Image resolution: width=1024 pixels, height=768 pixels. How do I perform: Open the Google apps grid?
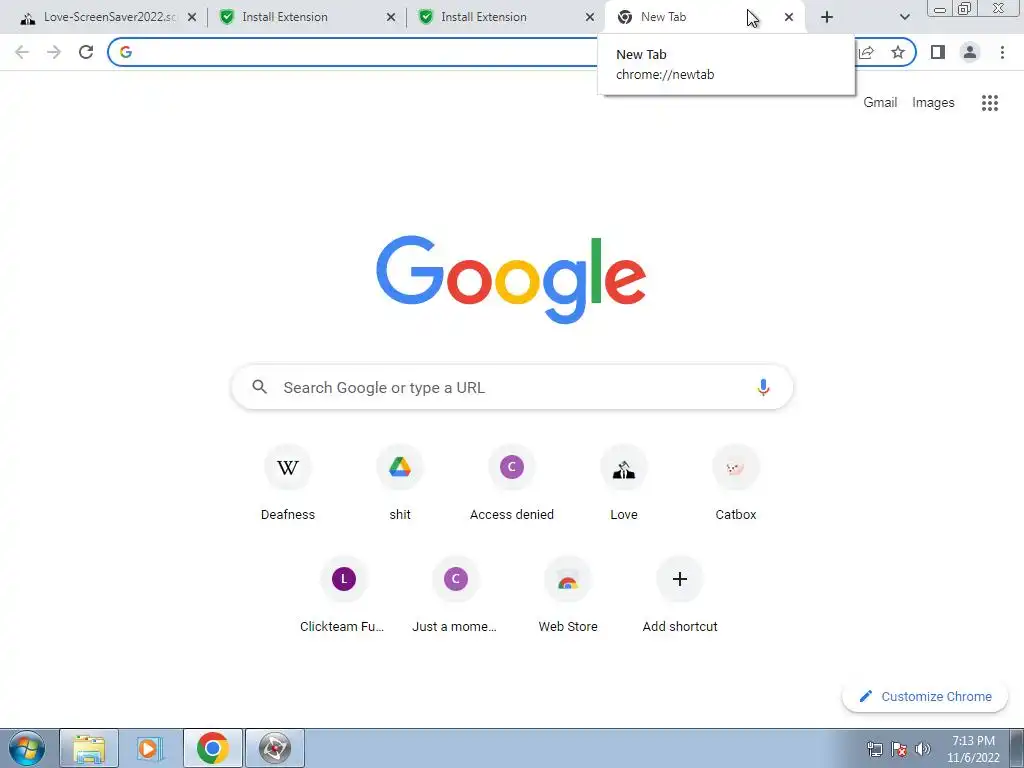[990, 103]
